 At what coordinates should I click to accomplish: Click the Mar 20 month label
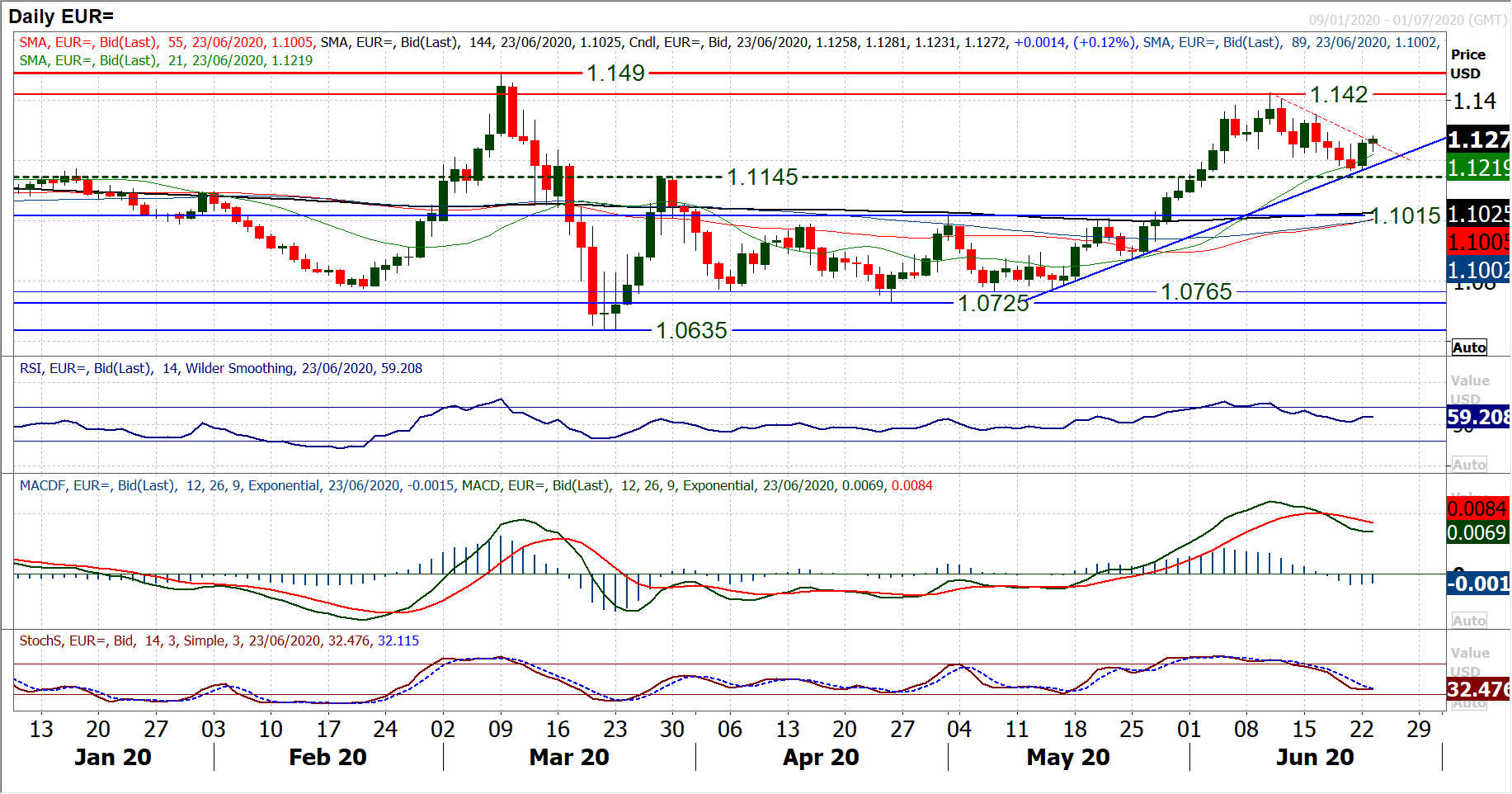(x=569, y=757)
